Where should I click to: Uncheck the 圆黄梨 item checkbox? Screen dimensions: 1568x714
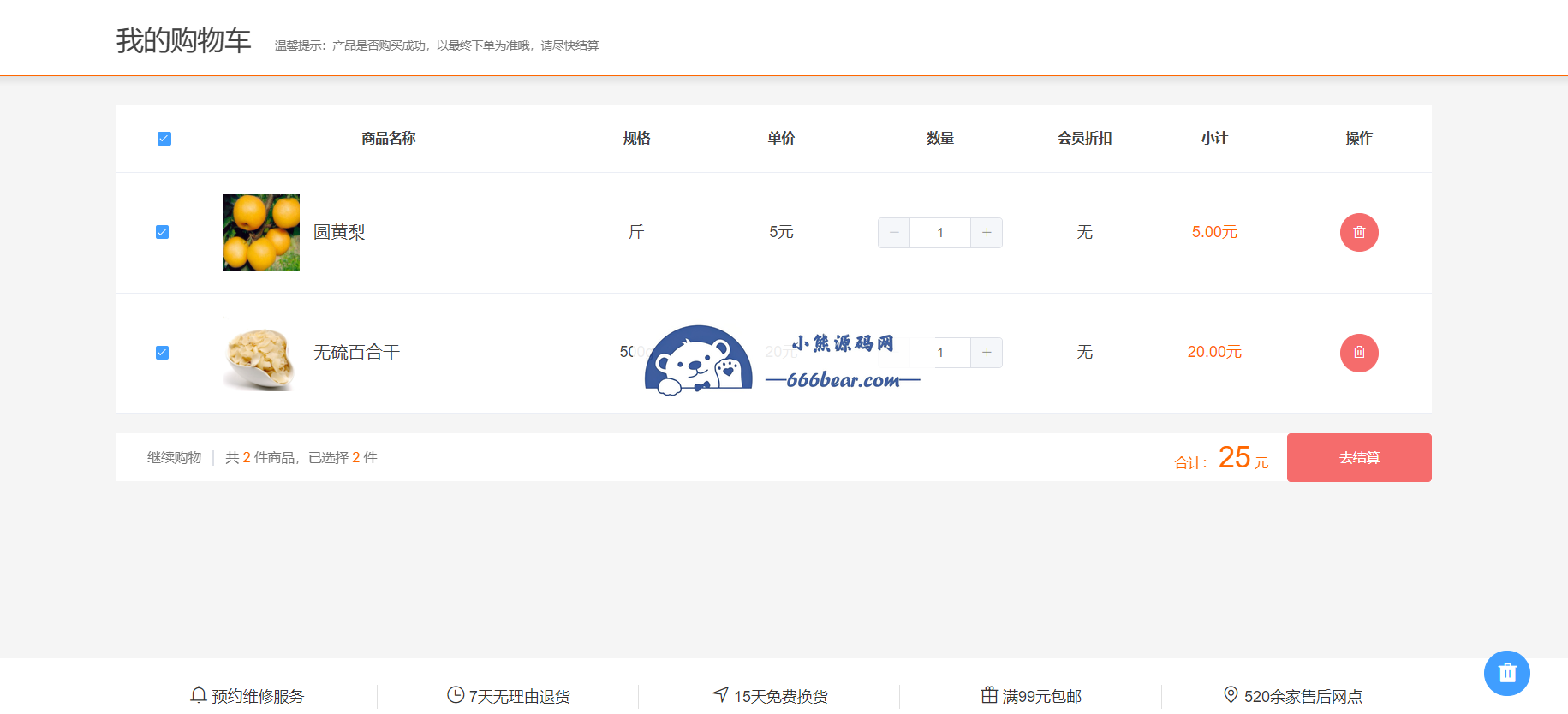pos(162,232)
